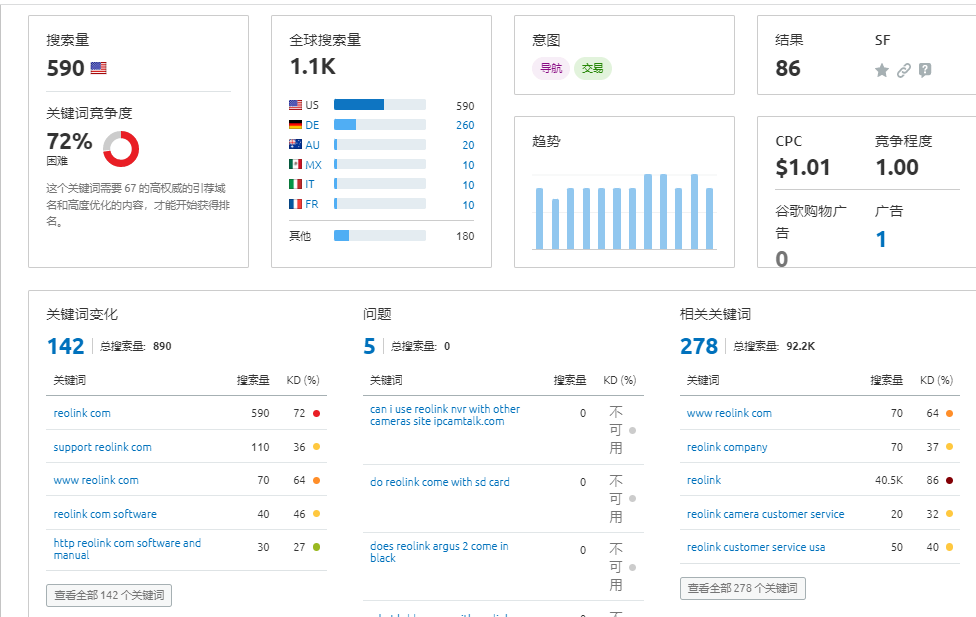Open reolink customer service usa link
Screen dimensions: 976x617
coord(756,547)
